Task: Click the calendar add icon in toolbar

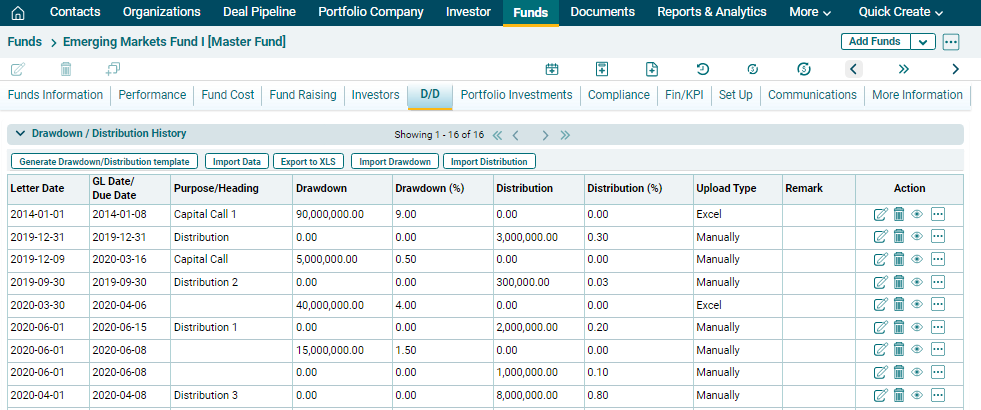Action: click(x=551, y=69)
